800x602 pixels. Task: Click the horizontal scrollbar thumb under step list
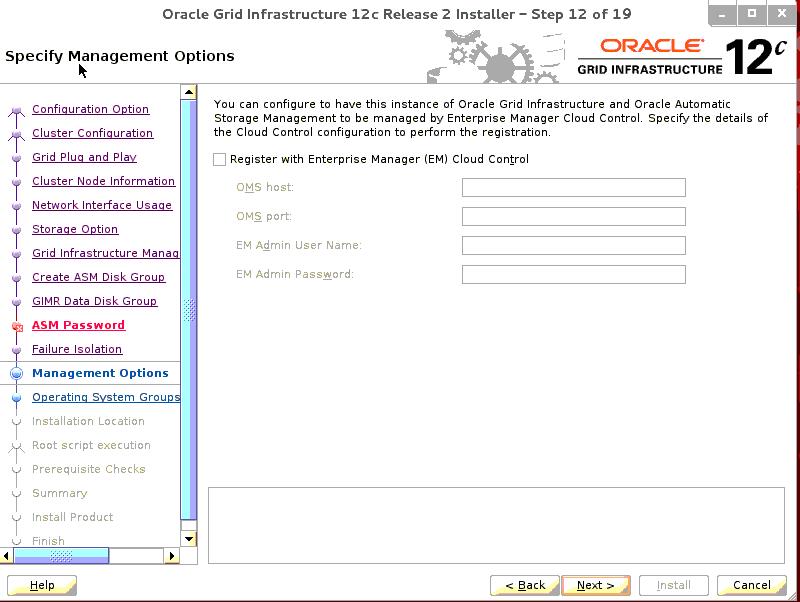[x=61, y=556]
